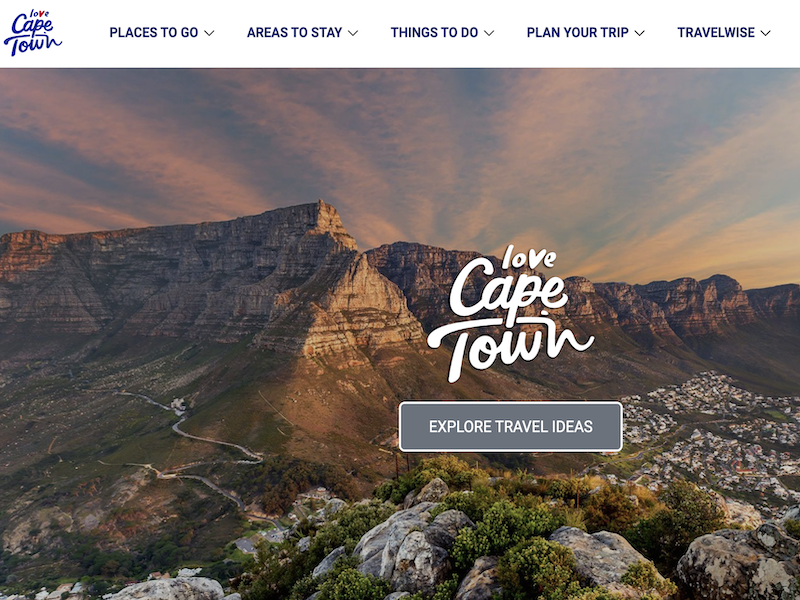800x600 pixels.
Task: Select the Plan Your Trip menu item
Action: click(x=578, y=33)
